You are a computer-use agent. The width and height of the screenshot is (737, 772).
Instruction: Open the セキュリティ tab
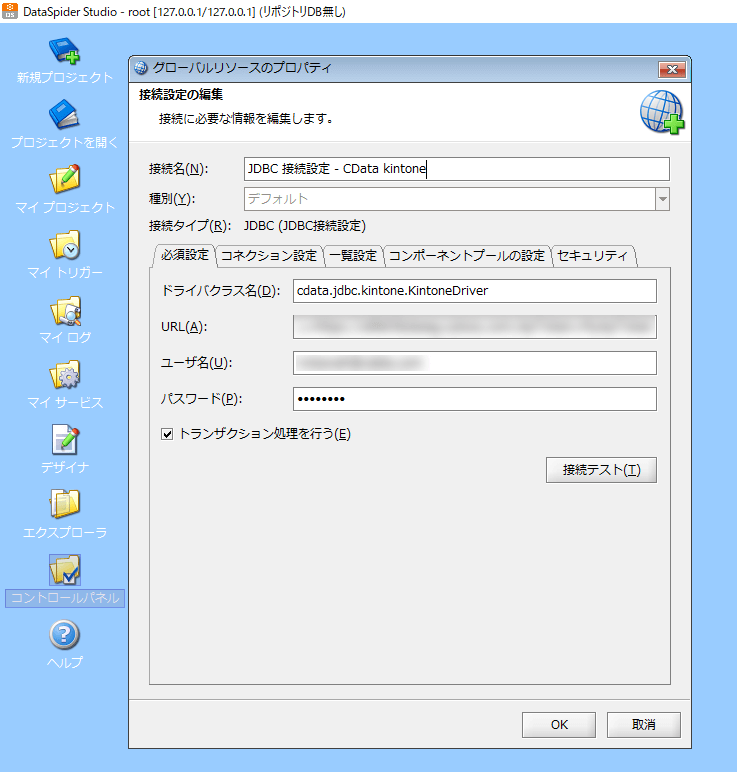593,256
